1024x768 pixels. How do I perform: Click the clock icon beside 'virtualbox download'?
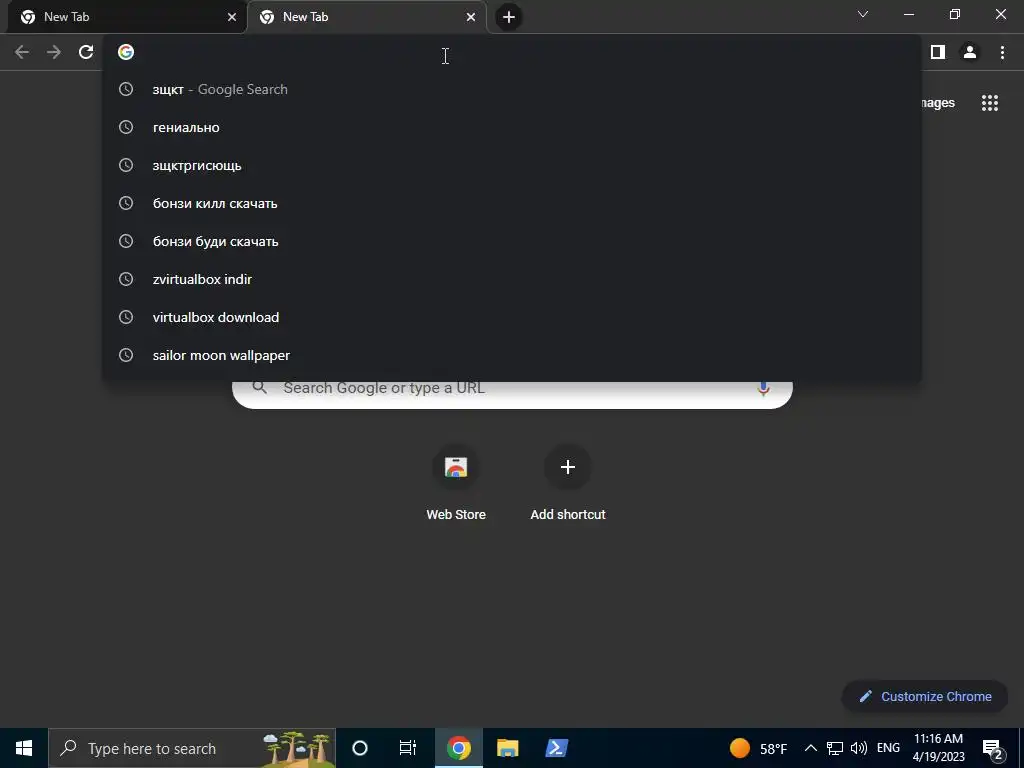[x=126, y=317]
